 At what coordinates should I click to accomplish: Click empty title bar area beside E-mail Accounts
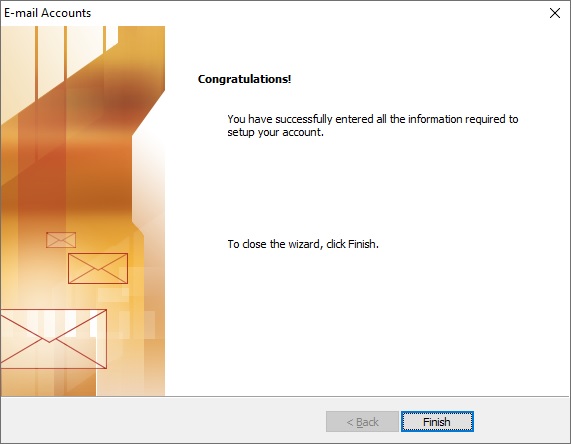[x=317, y=13]
